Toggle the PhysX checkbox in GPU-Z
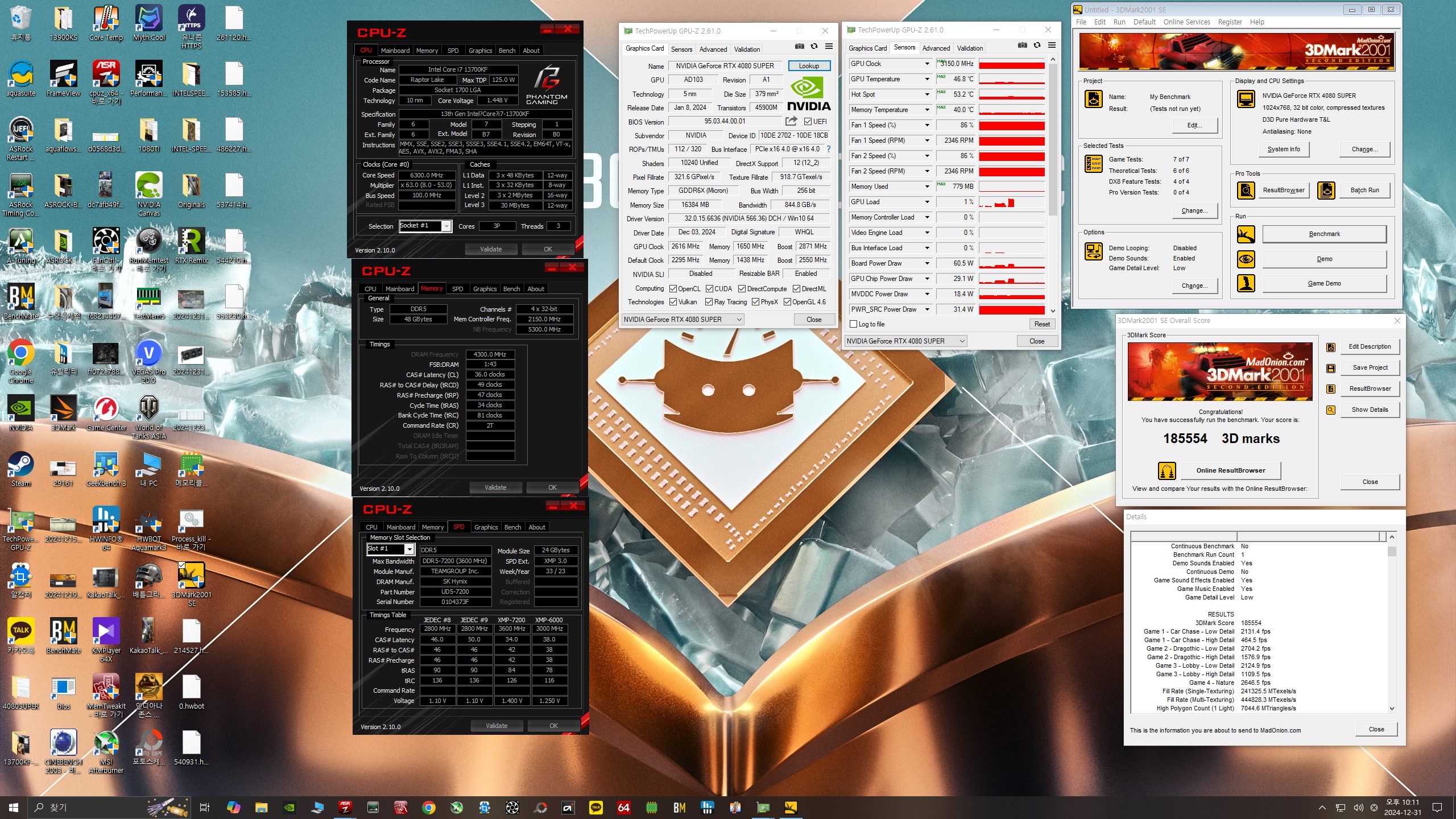This screenshot has height=819, width=1456. tap(756, 302)
